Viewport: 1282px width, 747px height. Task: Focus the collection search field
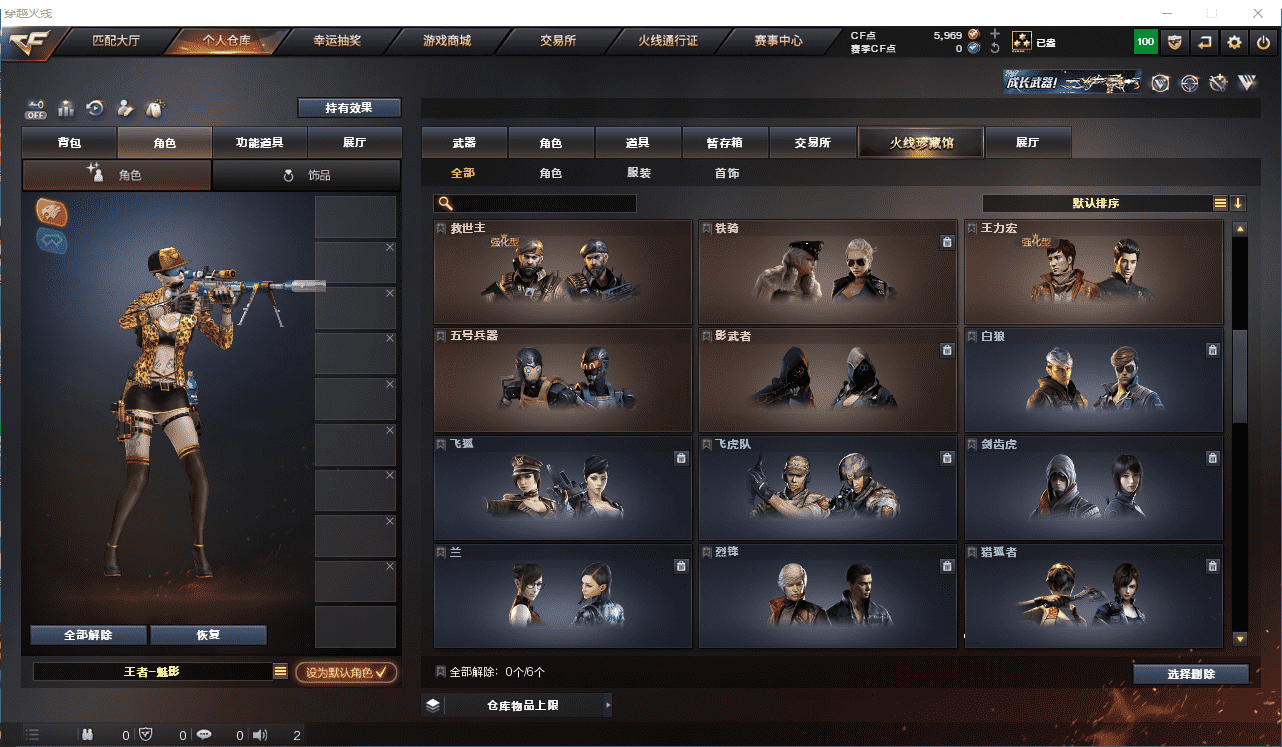(535, 203)
